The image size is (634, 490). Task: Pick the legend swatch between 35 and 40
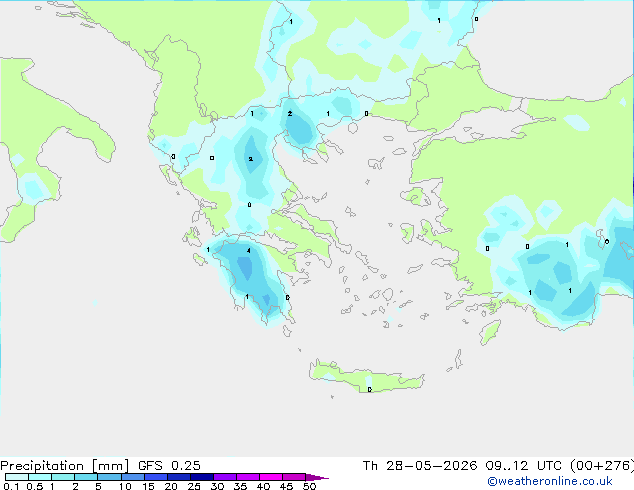point(248,477)
